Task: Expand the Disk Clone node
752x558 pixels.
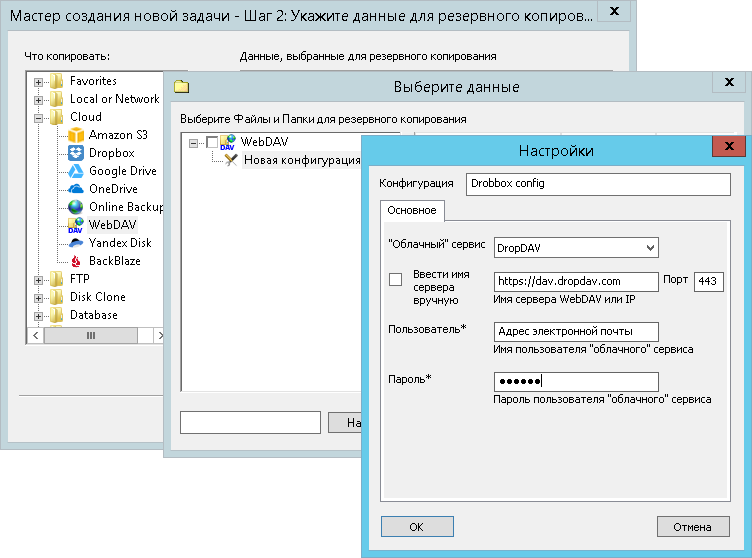Action: pyautogui.click(x=38, y=298)
